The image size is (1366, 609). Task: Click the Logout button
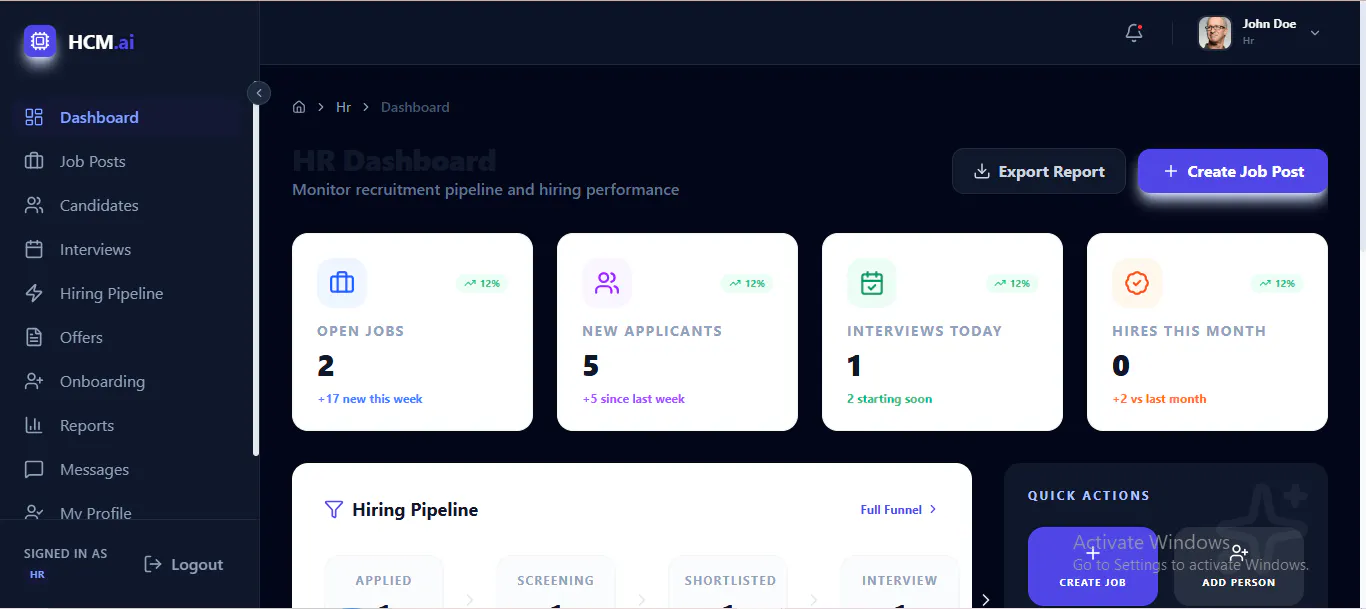pos(184,565)
